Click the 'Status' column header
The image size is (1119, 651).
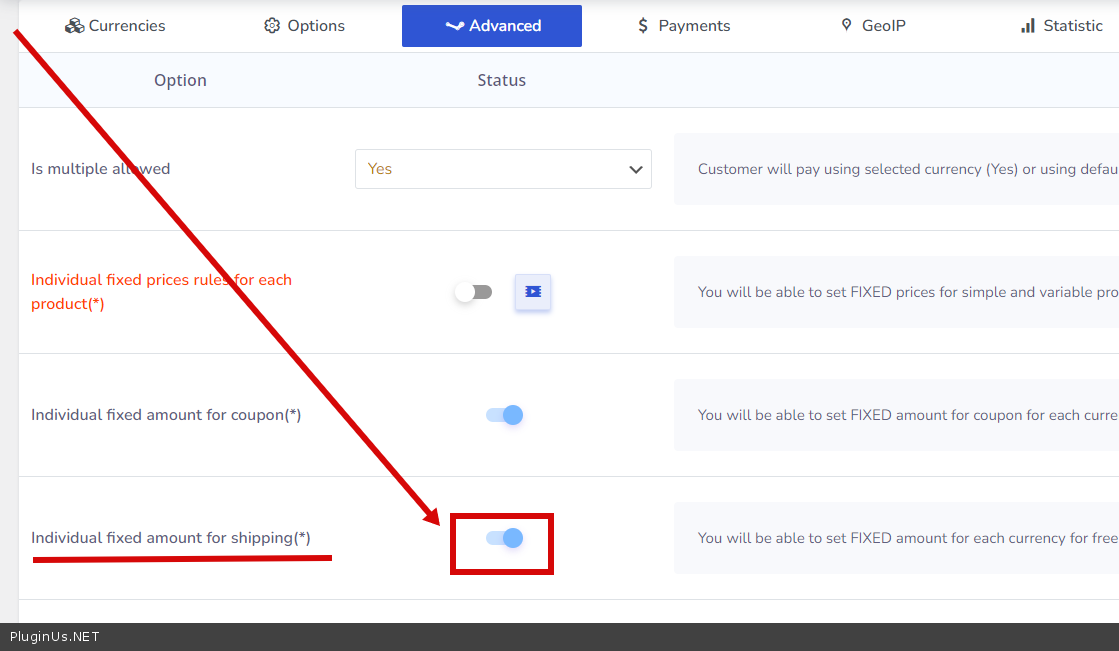pos(501,80)
